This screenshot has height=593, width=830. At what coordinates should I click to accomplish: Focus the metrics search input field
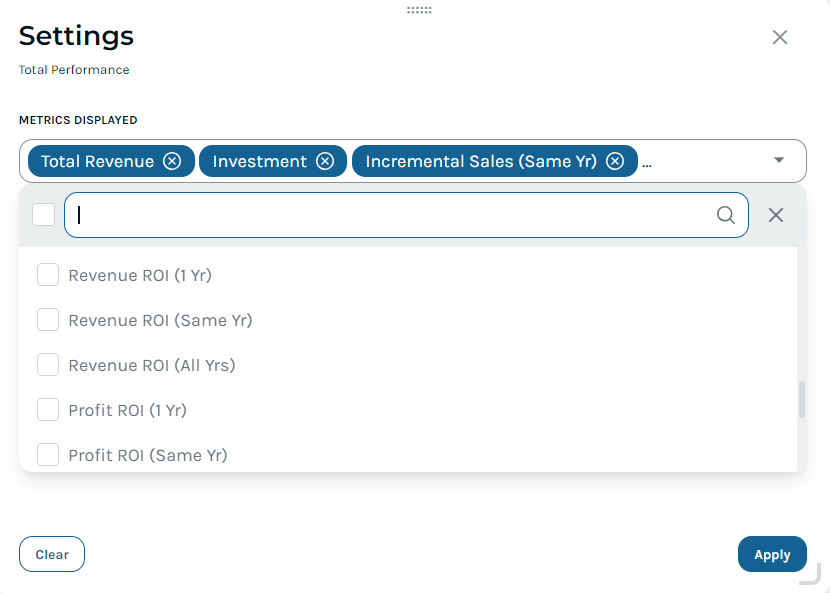[x=406, y=215]
